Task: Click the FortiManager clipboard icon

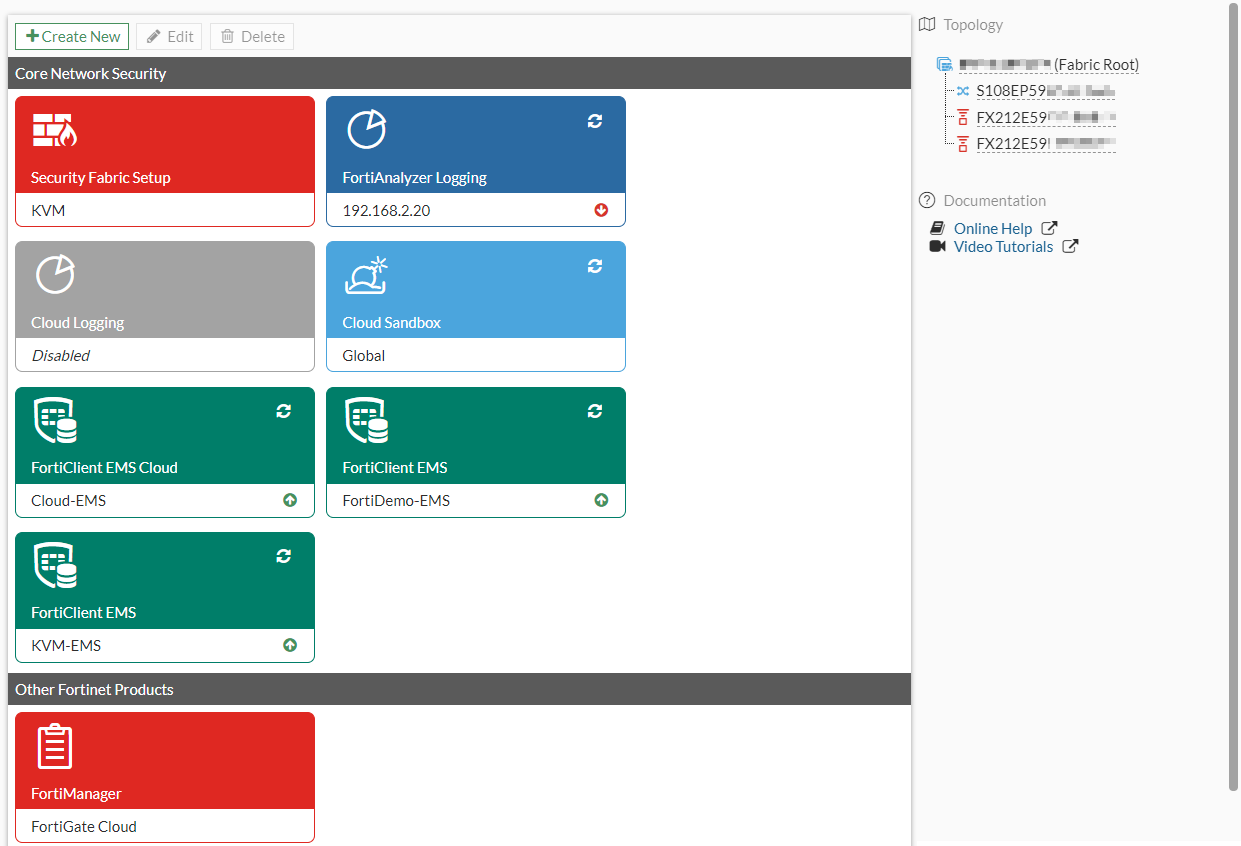Action: [x=55, y=746]
